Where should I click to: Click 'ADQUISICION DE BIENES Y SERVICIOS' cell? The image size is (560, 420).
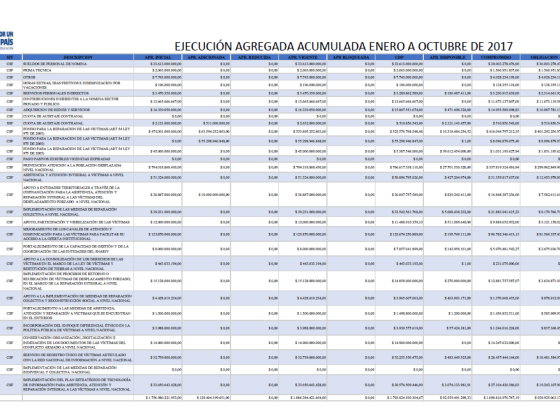pos(78,110)
